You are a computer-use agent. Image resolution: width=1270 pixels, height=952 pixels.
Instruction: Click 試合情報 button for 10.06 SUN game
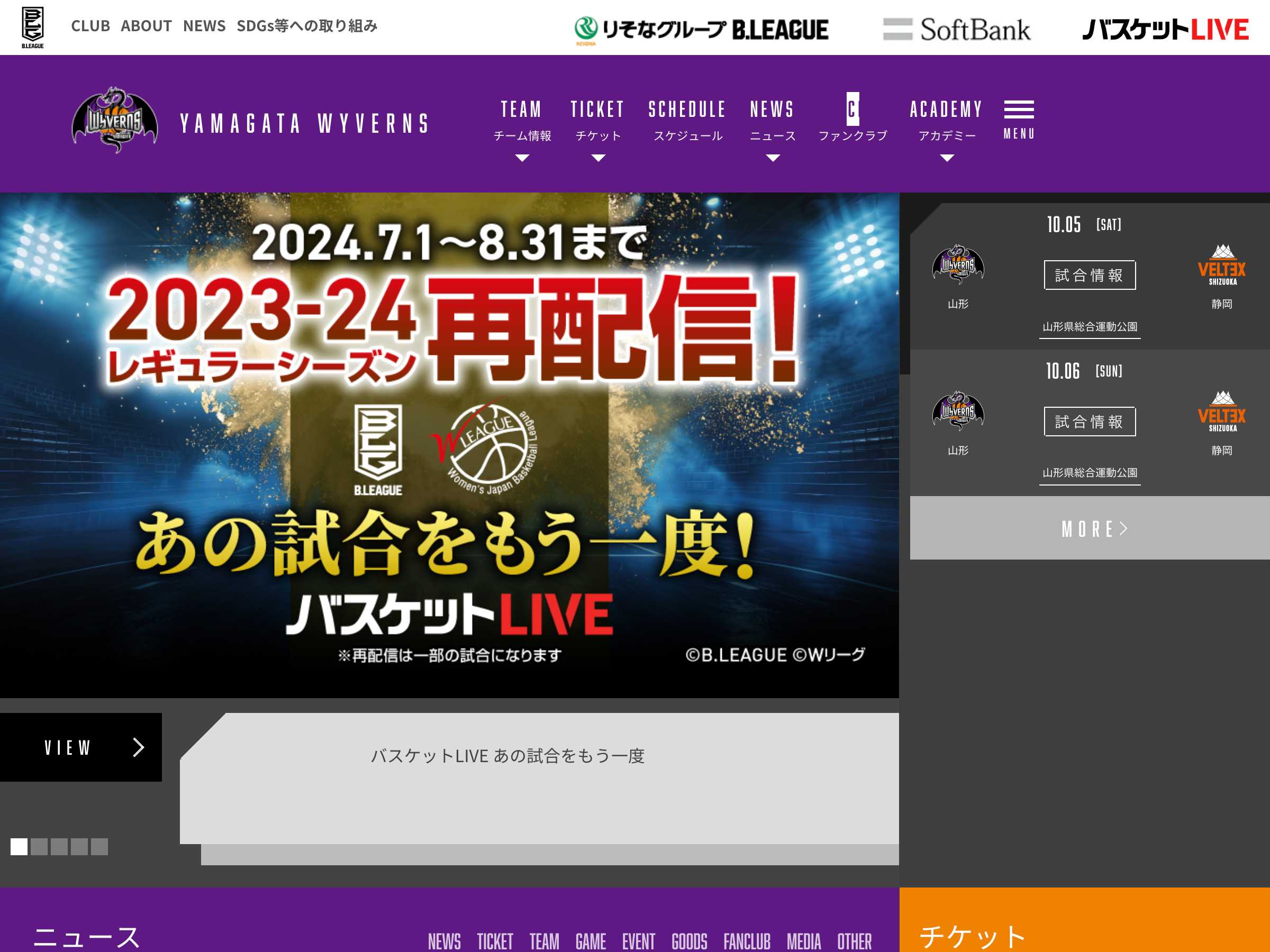(x=1090, y=421)
